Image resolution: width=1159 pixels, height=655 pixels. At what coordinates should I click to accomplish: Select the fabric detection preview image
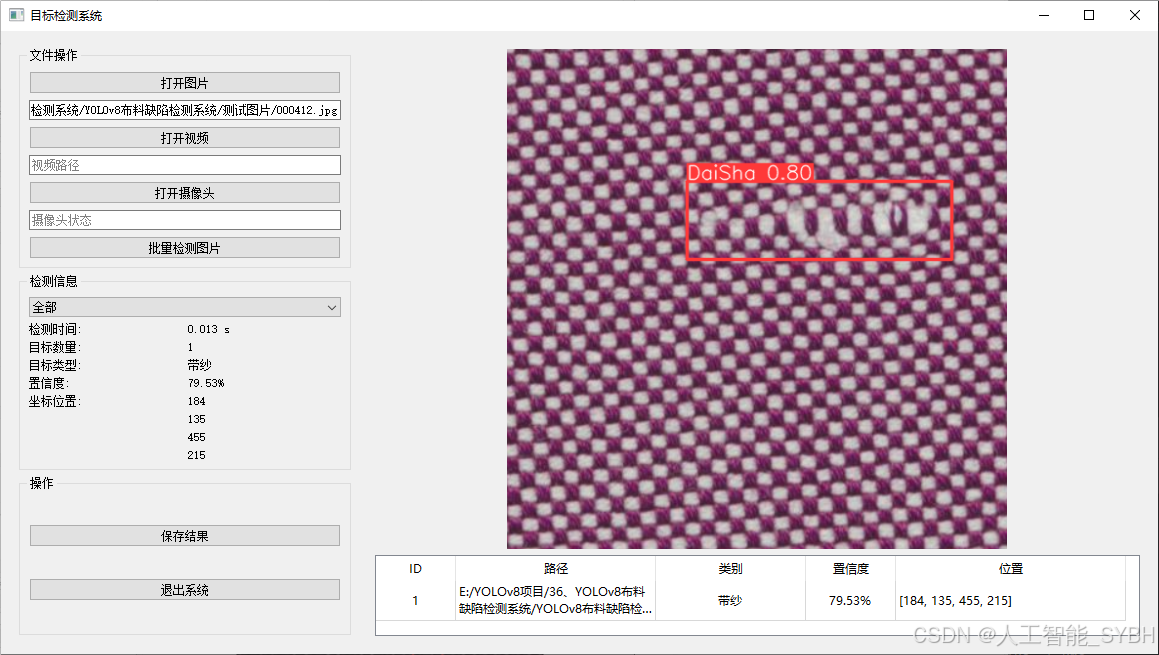(x=756, y=299)
